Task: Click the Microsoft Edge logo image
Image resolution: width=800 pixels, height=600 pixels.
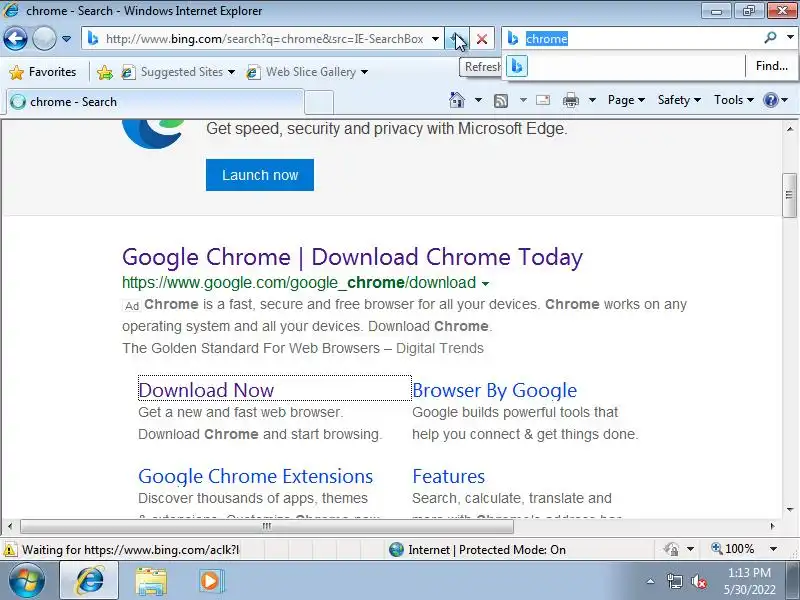Action: [154, 134]
